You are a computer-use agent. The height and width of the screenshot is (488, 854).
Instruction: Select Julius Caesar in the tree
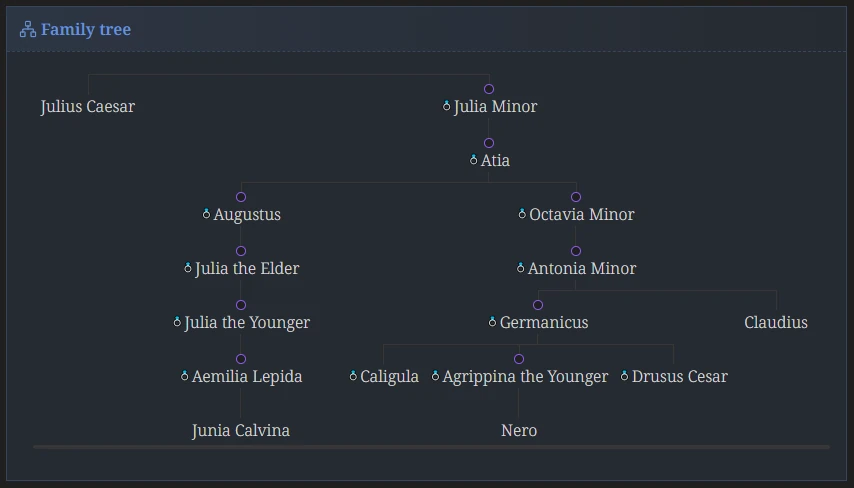point(88,106)
